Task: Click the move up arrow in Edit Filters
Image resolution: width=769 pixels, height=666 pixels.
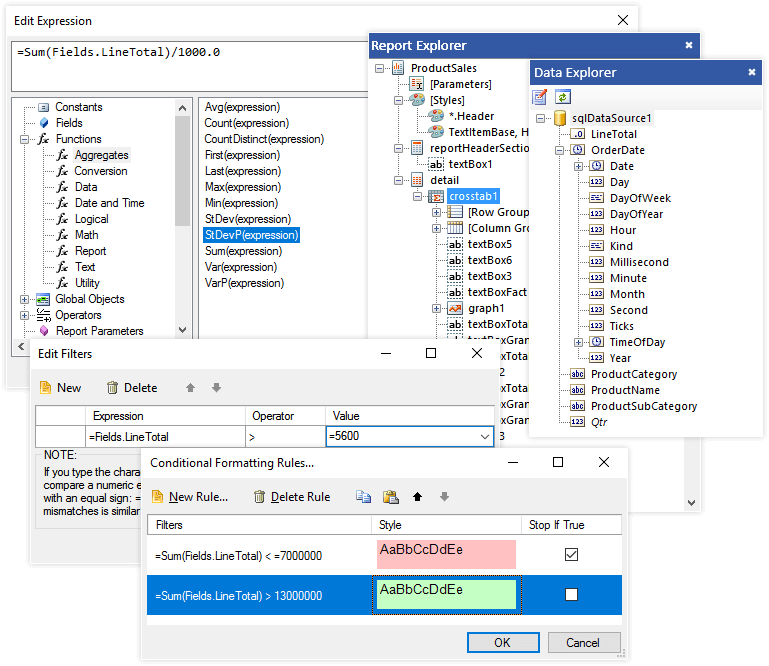Action: [190, 388]
